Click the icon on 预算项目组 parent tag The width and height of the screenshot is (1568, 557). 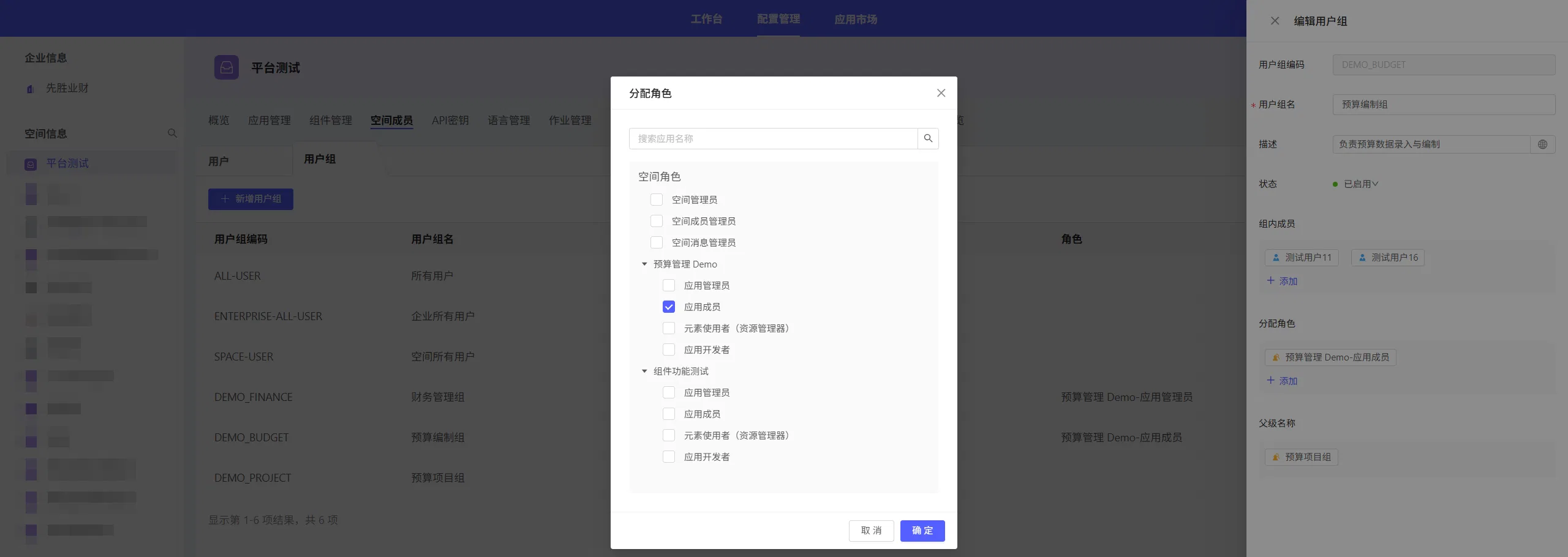pyautogui.click(x=1276, y=457)
